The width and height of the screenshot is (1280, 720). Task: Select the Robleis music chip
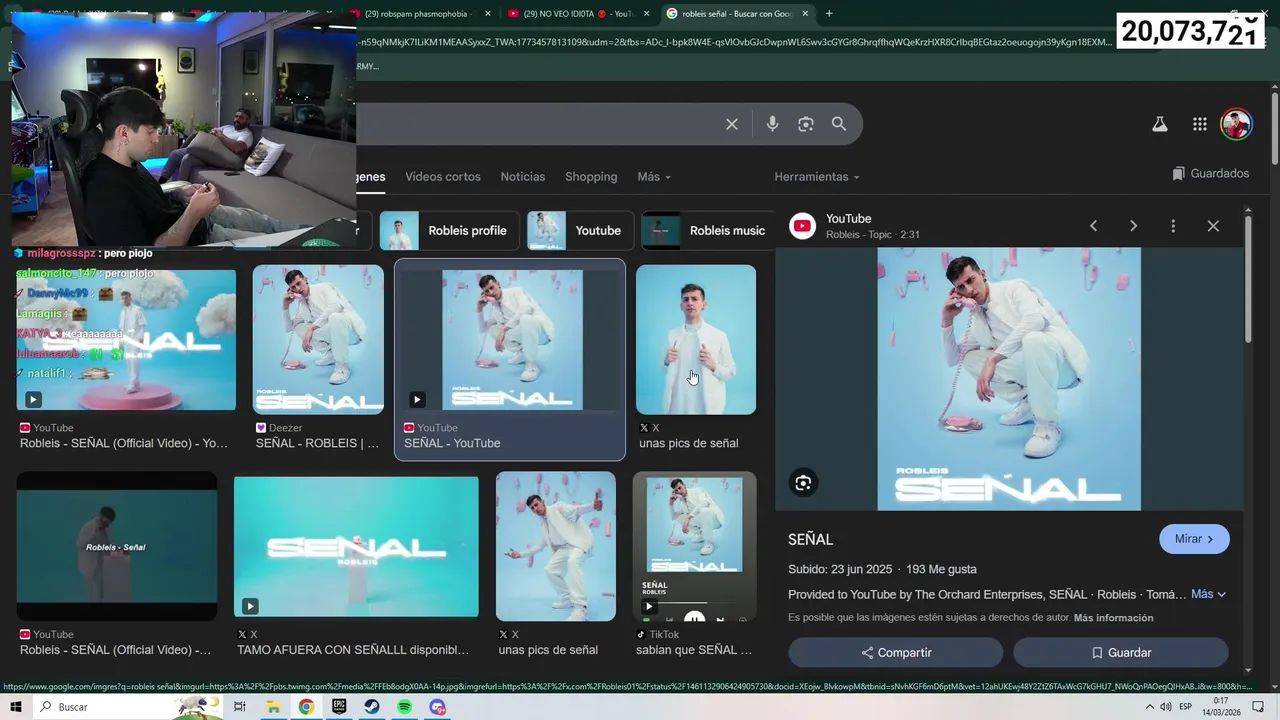[708, 230]
